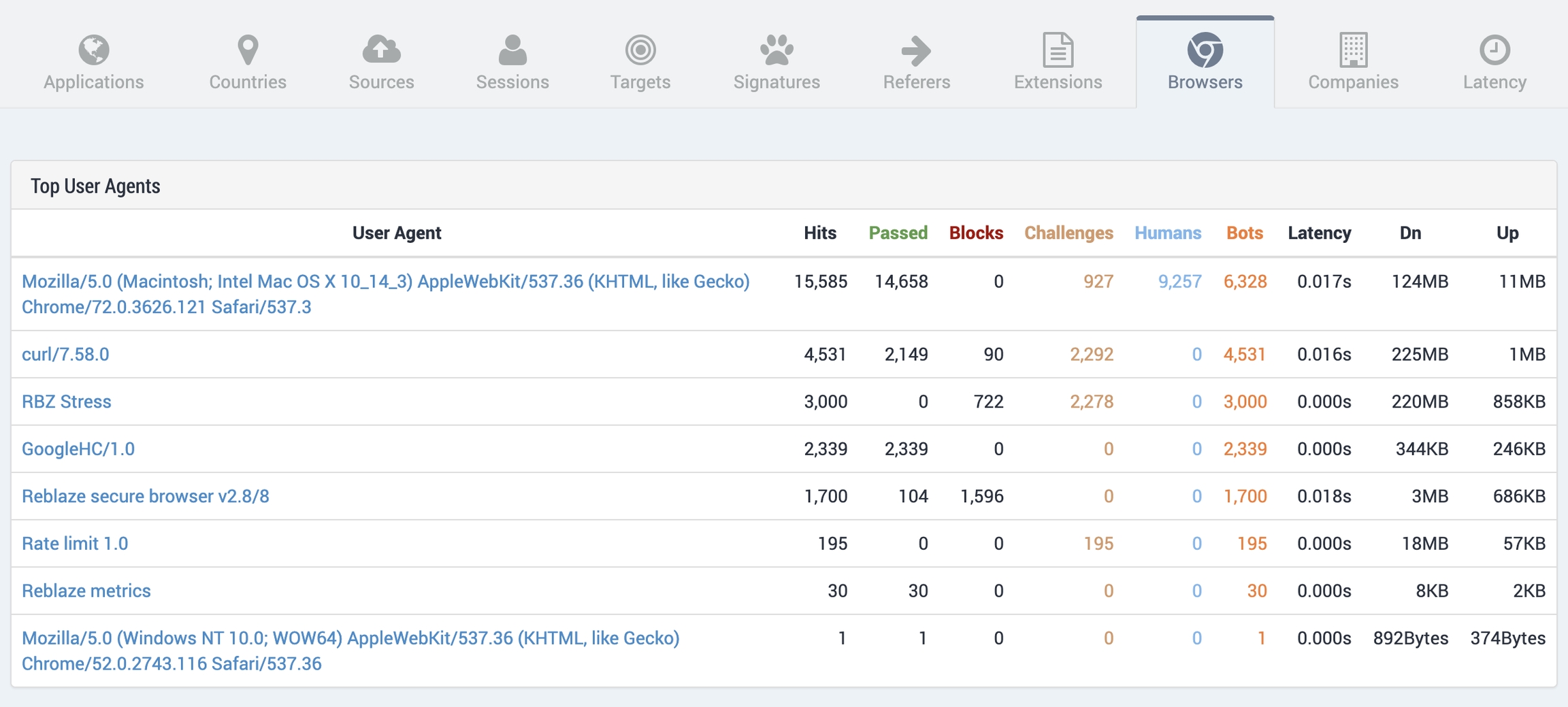Click the Referers arrow icon

click(x=916, y=50)
